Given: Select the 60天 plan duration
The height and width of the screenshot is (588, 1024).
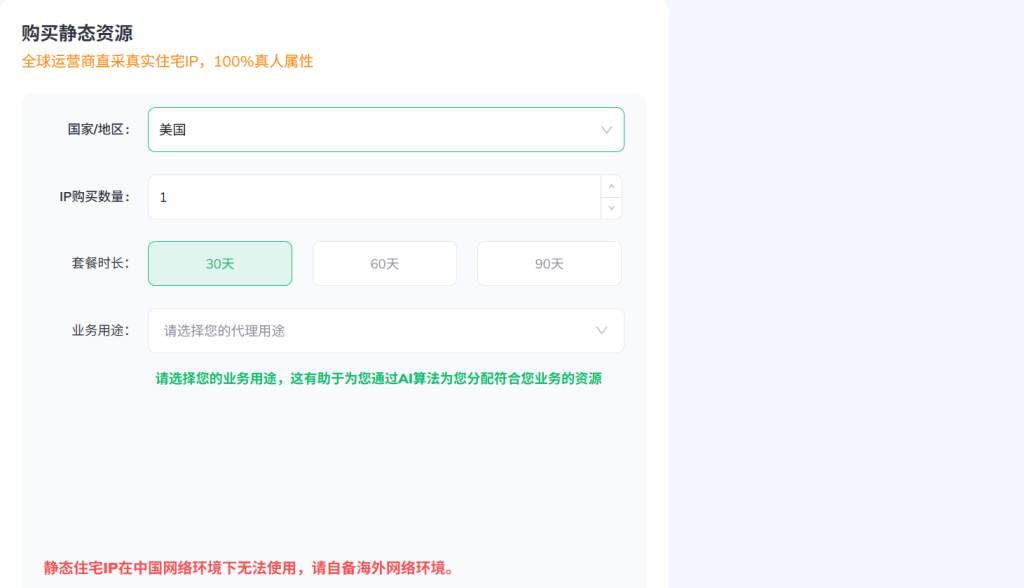Looking at the screenshot, I should [384, 264].
